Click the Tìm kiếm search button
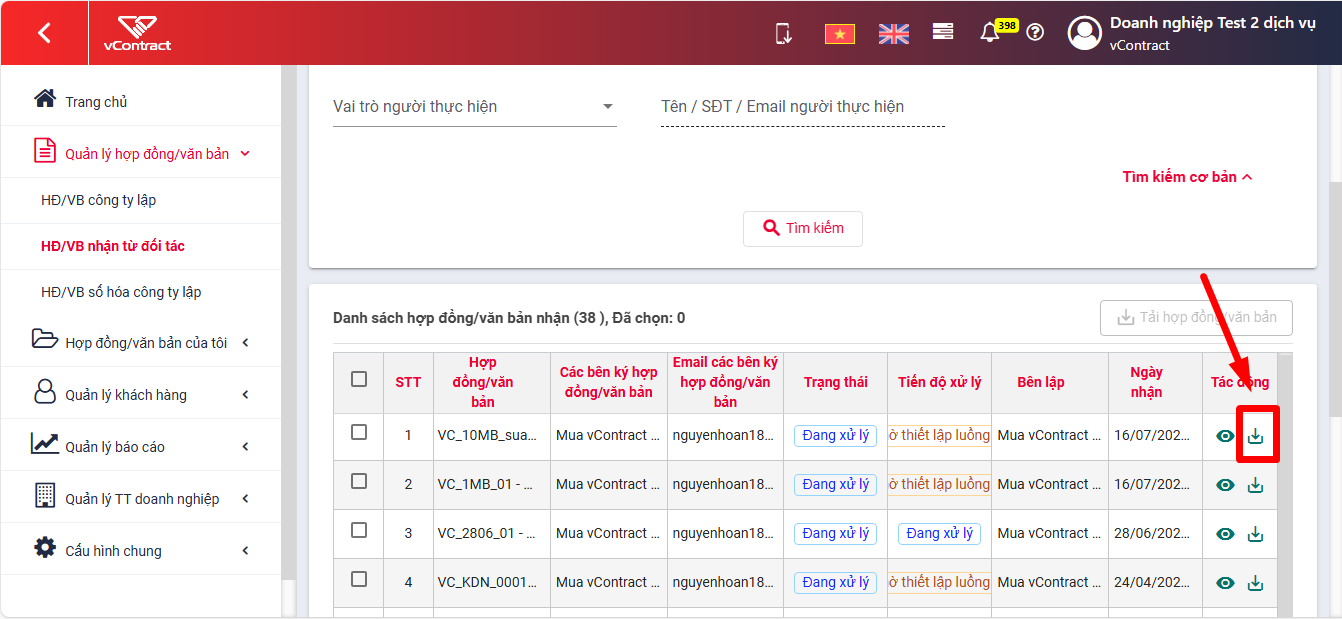Screen dimensions: 1342x619 (803, 228)
